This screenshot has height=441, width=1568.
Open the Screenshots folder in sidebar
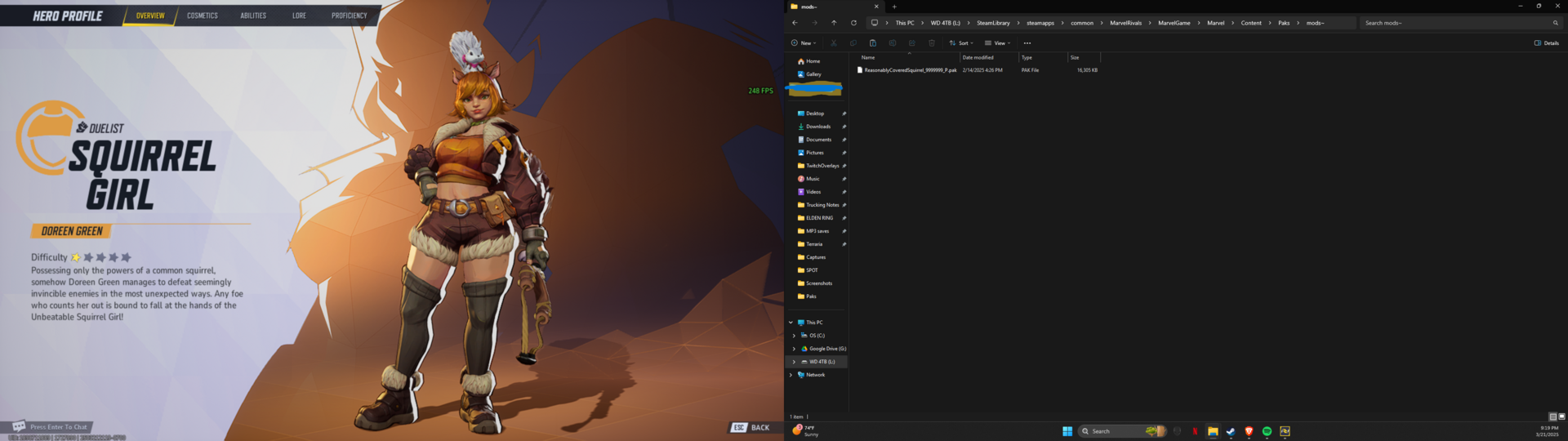tap(817, 283)
